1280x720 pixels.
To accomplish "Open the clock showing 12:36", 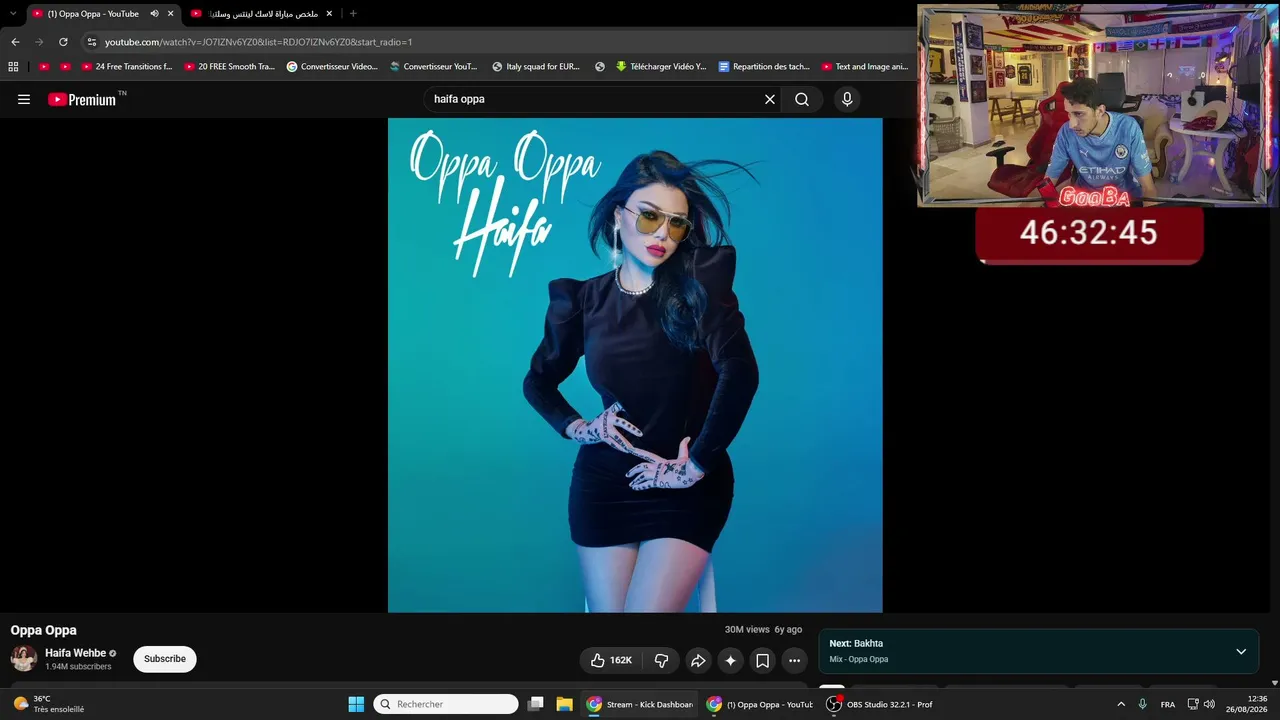I will click(x=1246, y=704).
